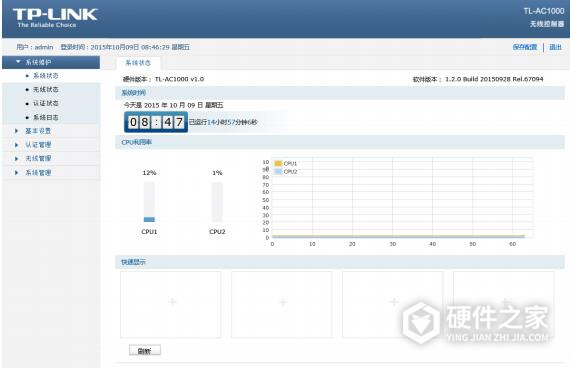The image size is (570, 371).
Task: Click the 系统时间 section header
Action: (340, 93)
